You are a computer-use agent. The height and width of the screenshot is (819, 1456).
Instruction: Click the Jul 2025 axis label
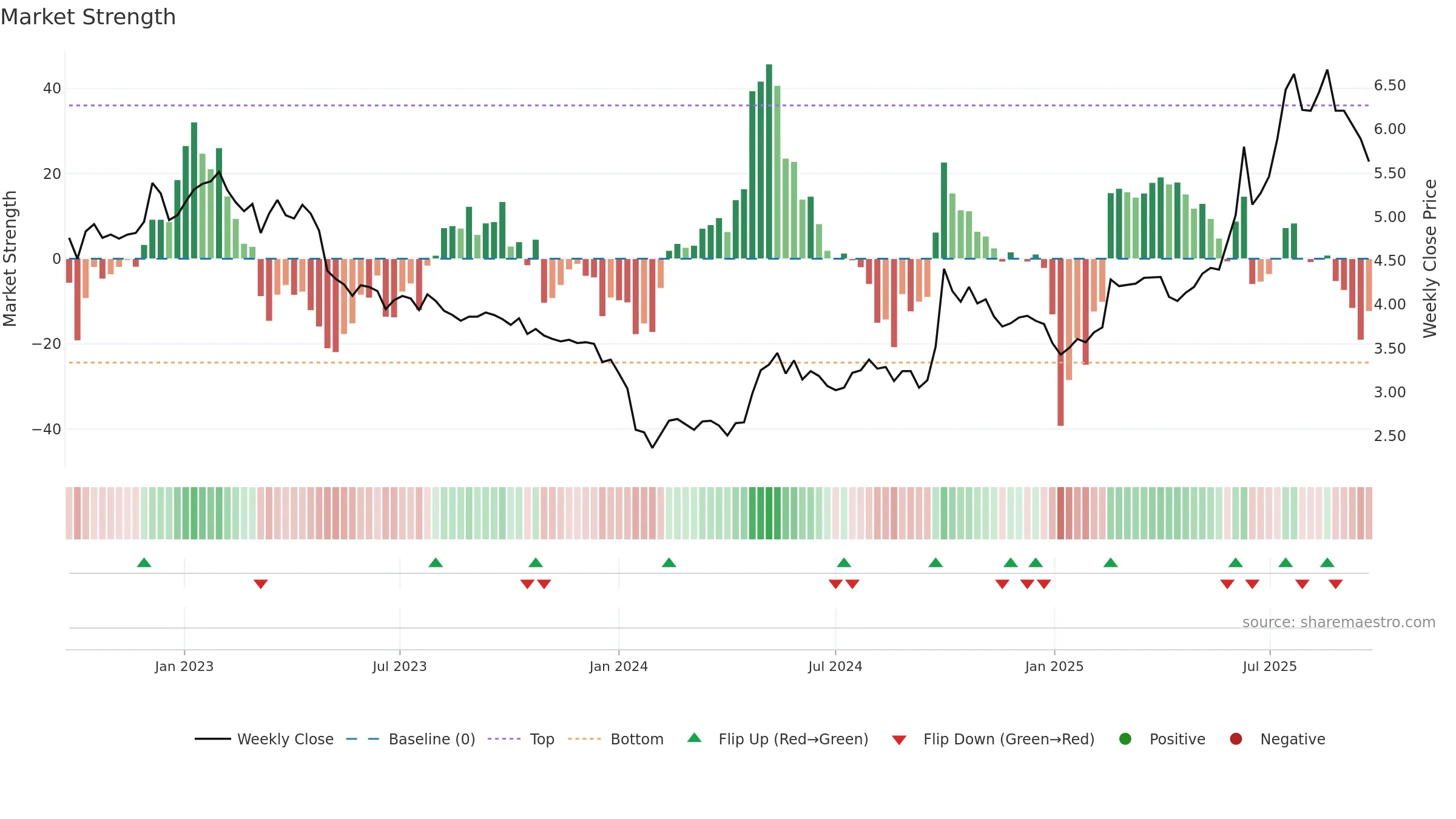click(x=1270, y=666)
